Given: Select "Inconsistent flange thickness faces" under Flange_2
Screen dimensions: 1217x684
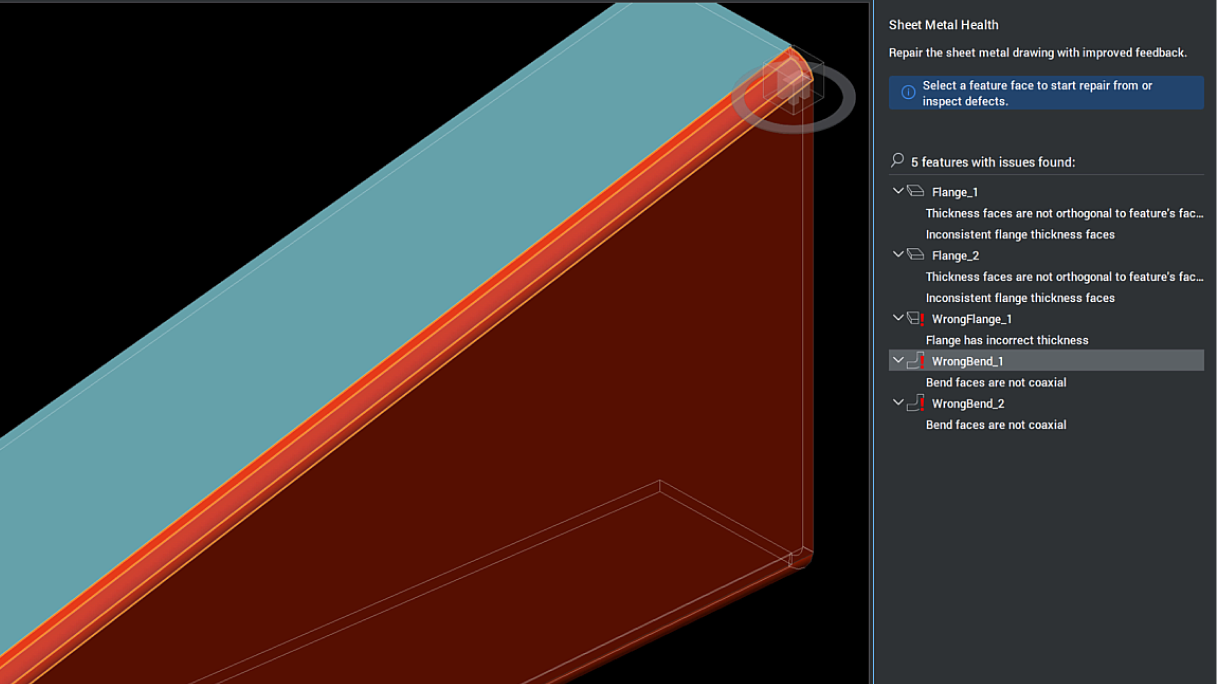Looking at the screenshot, I should 1020,298.
